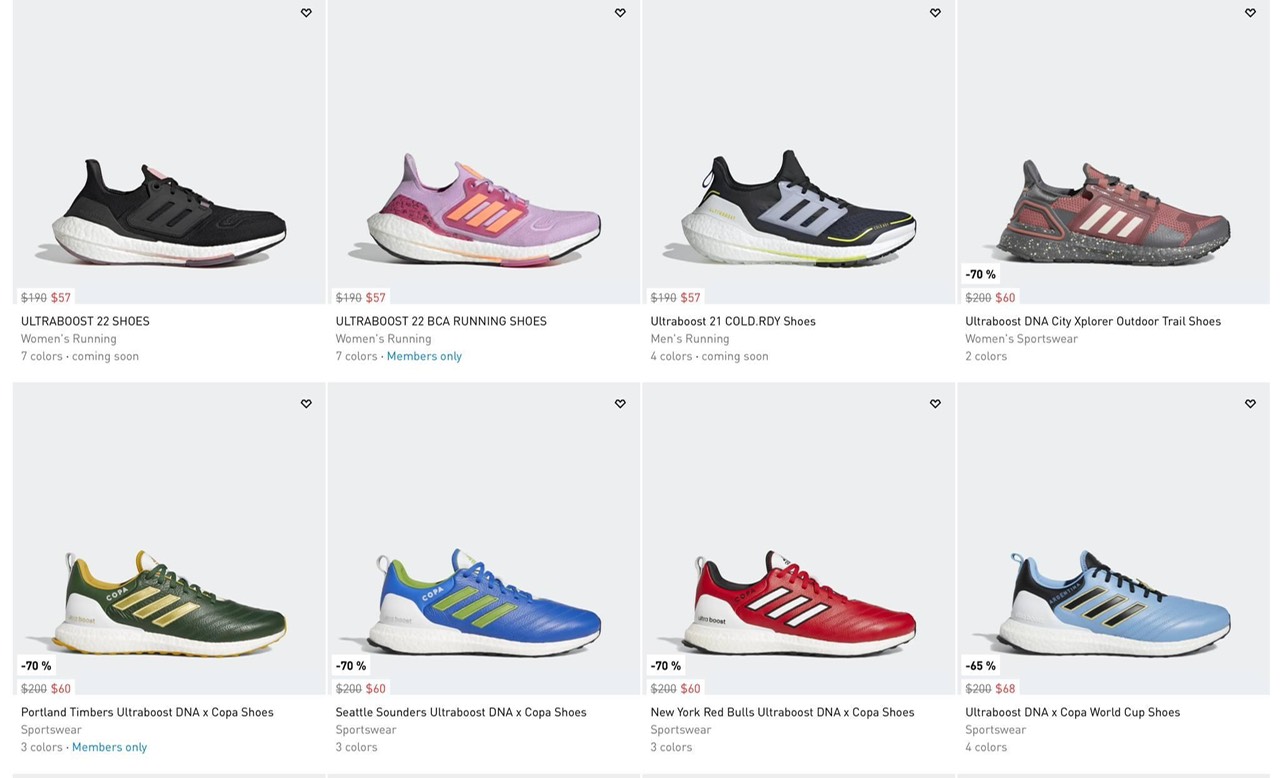Open ULTRABOOST 22 BCA RUNNING SHOES link

point(441,321)
